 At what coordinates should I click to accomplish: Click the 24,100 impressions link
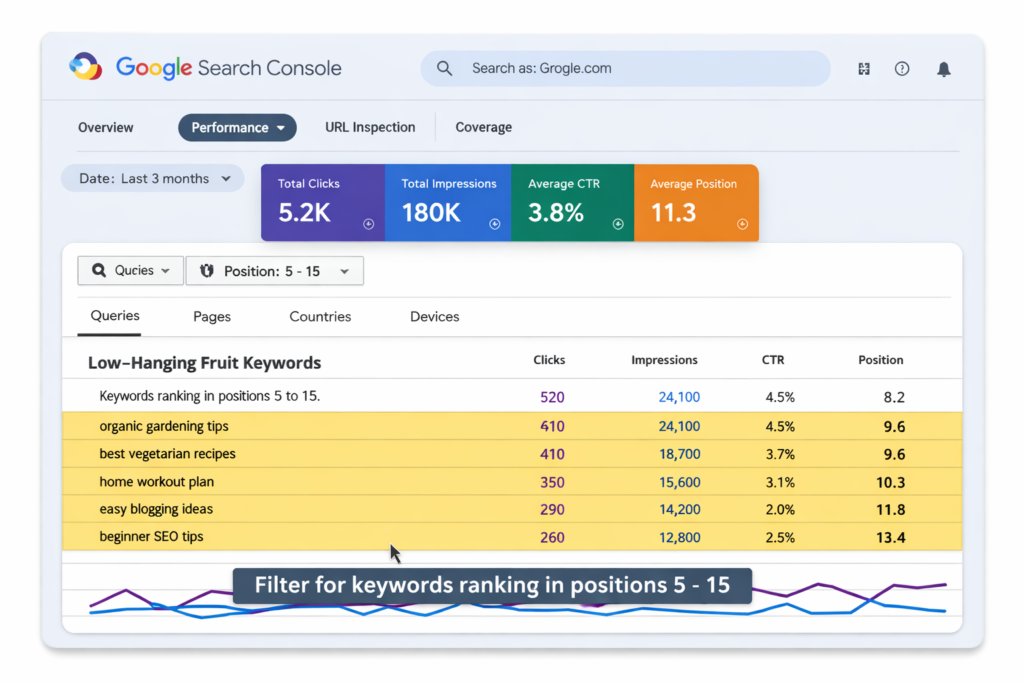click(x=678, y=396)
